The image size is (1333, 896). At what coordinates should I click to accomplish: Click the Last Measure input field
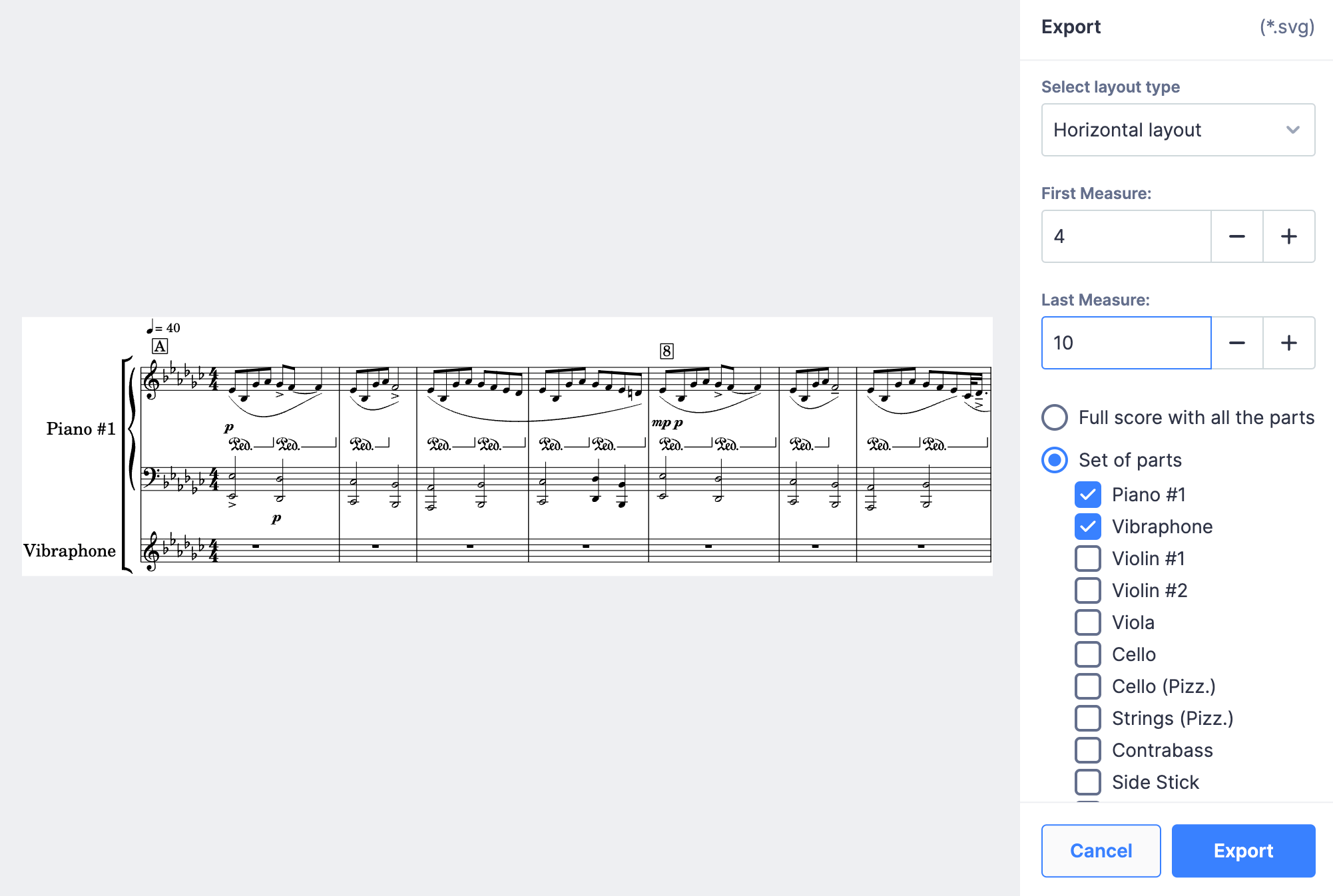point(1125,343)
